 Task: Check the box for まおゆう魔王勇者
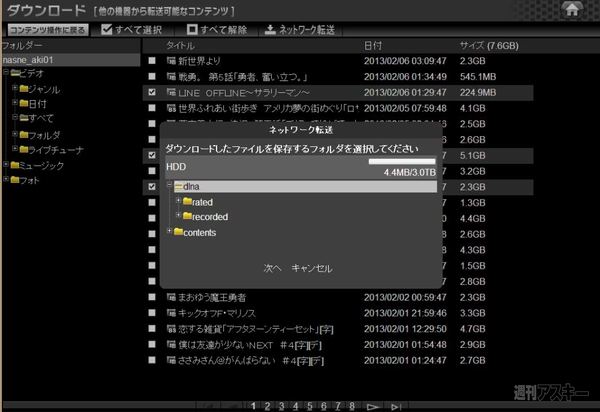[x=152, y=297]
